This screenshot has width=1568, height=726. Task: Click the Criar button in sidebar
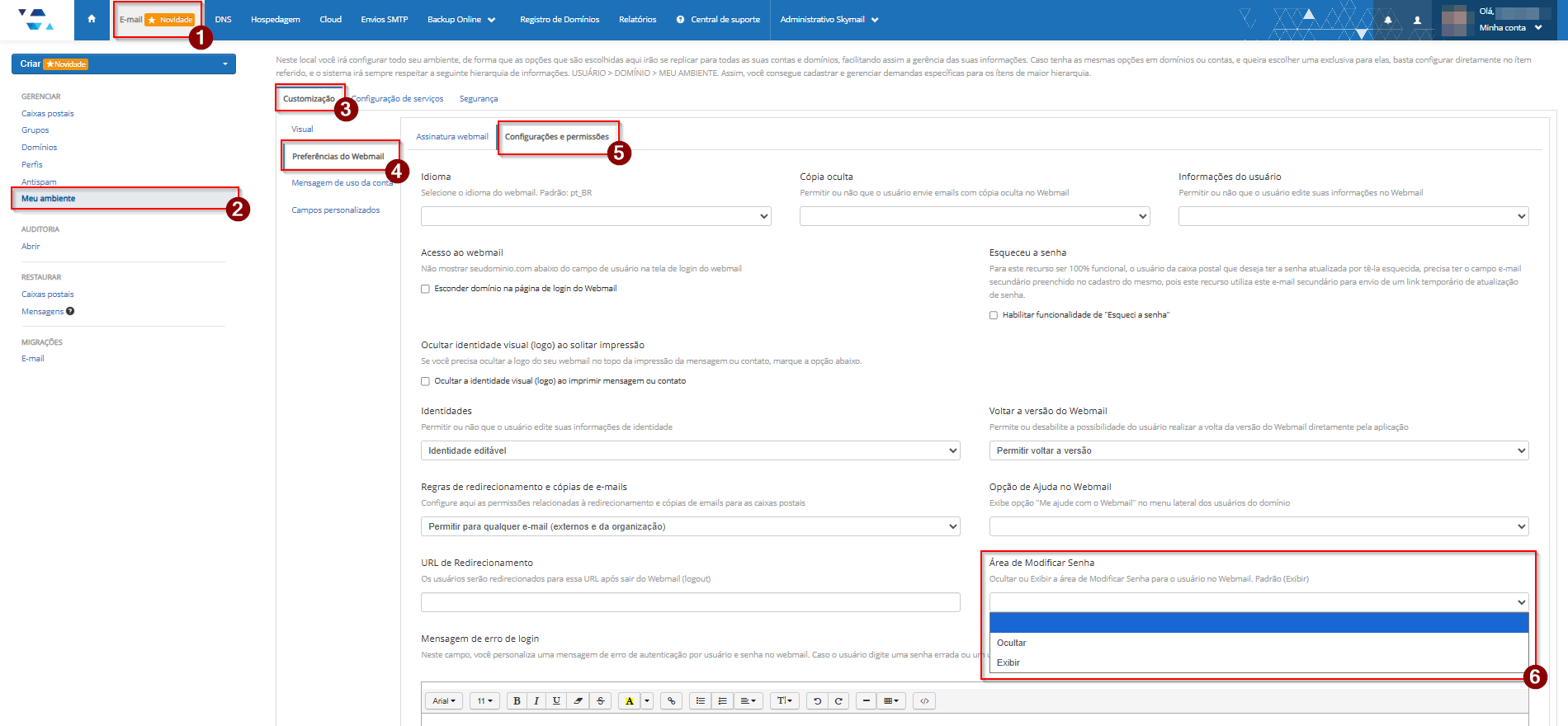[x=124, y=64]
